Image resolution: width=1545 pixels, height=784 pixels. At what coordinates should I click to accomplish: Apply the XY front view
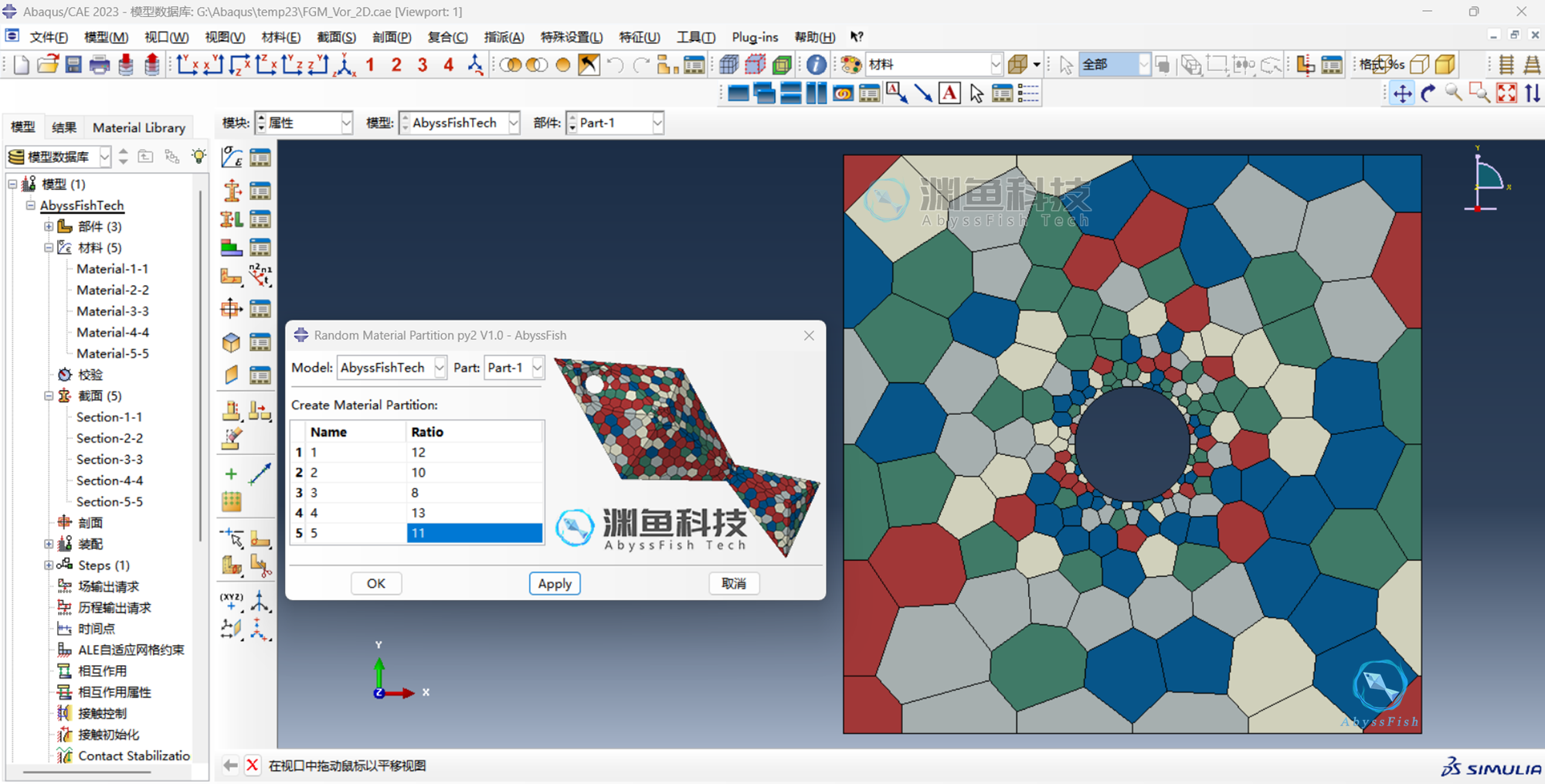[188, 65]
